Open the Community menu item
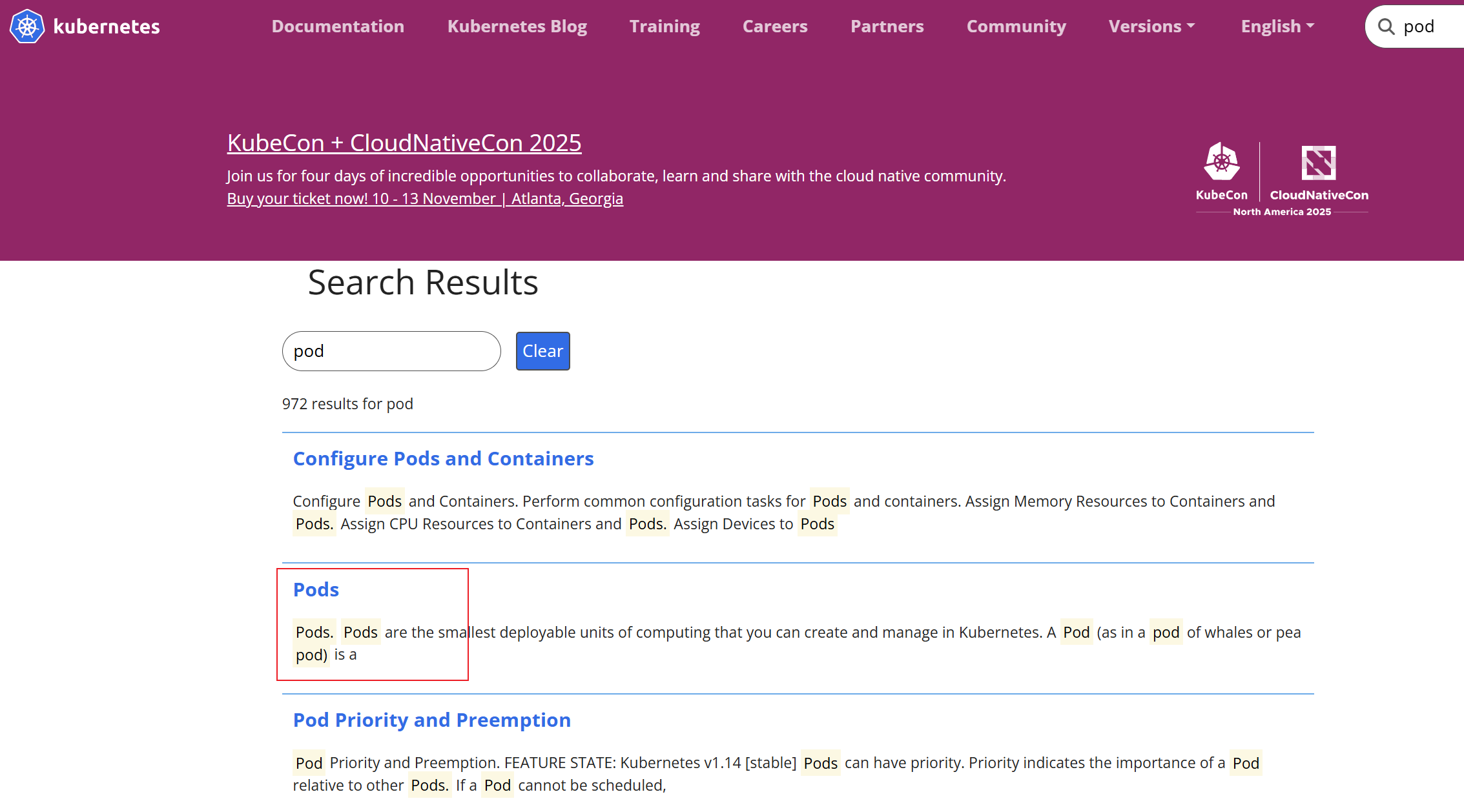The image size is (1464, 812). [x=1016, y=26]
